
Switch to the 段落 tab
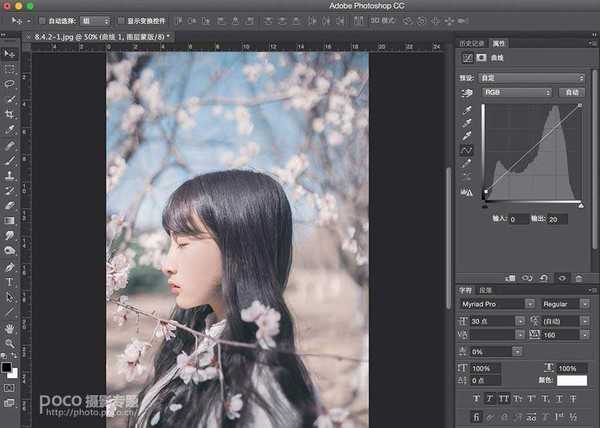point(485,289)
